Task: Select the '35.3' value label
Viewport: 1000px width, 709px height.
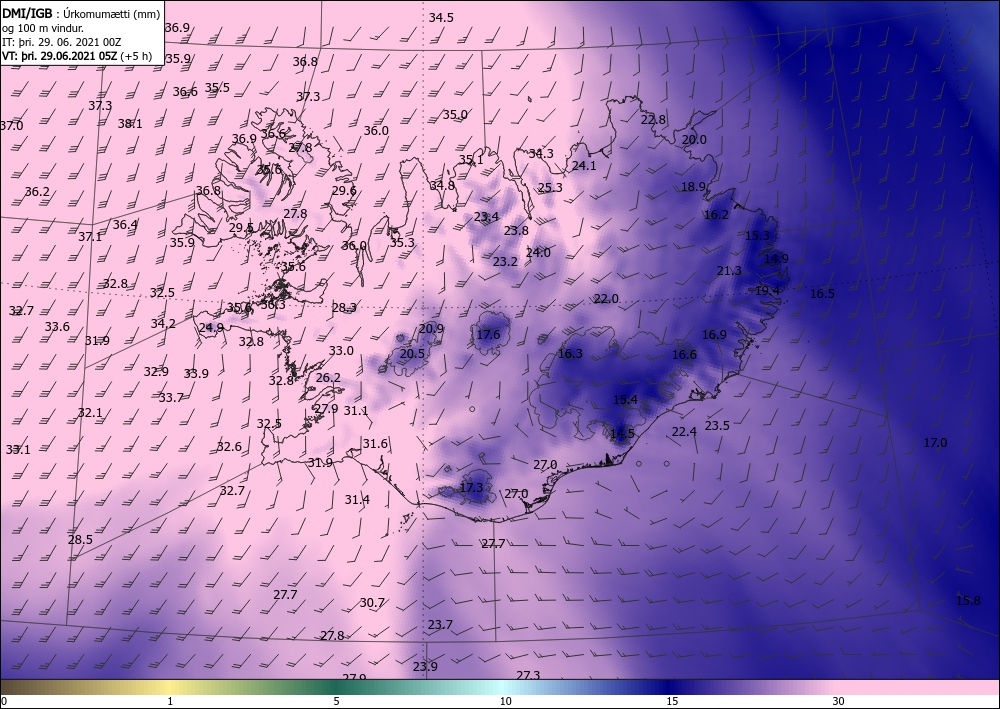Action: point(402,243)
